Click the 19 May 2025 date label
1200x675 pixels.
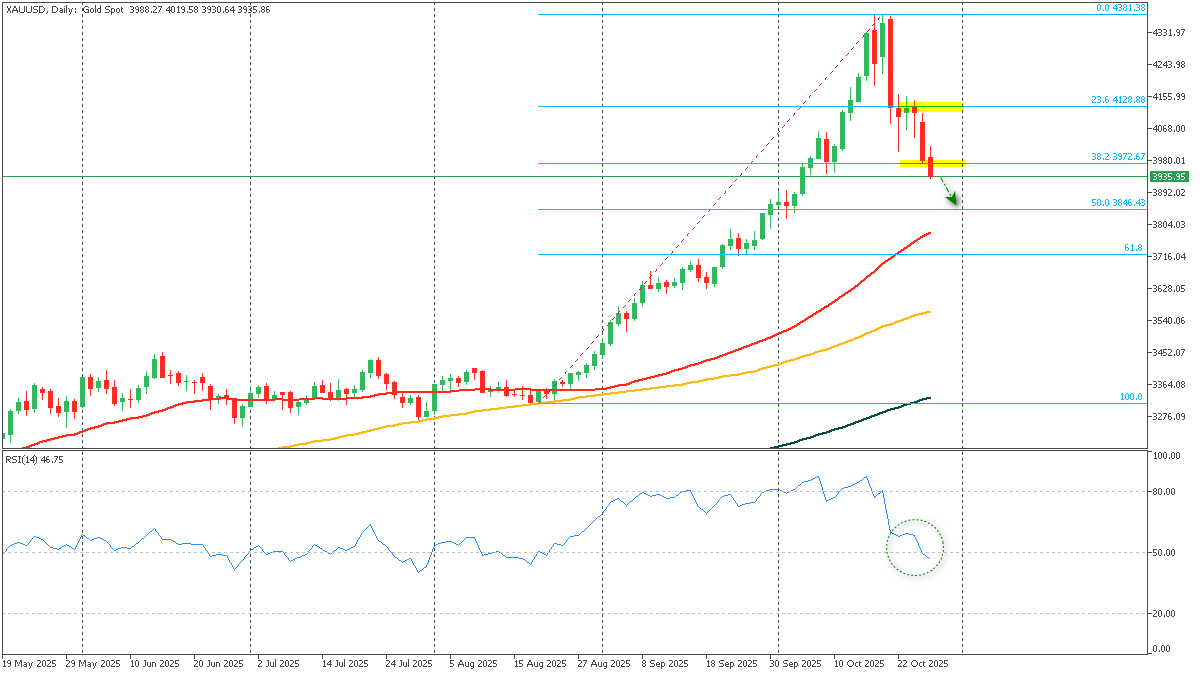point(28,663)
